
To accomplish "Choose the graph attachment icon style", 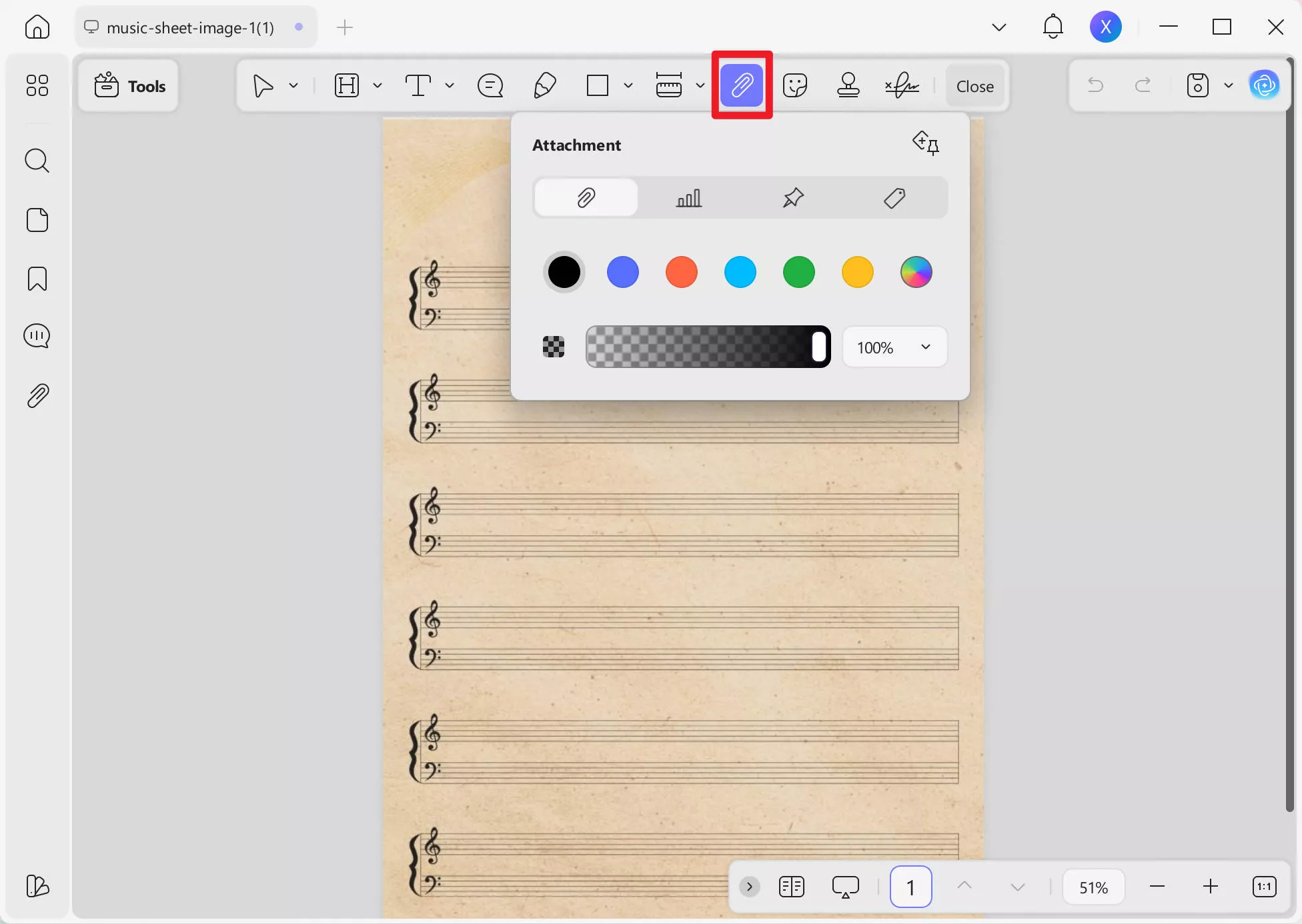I will 689,197.
